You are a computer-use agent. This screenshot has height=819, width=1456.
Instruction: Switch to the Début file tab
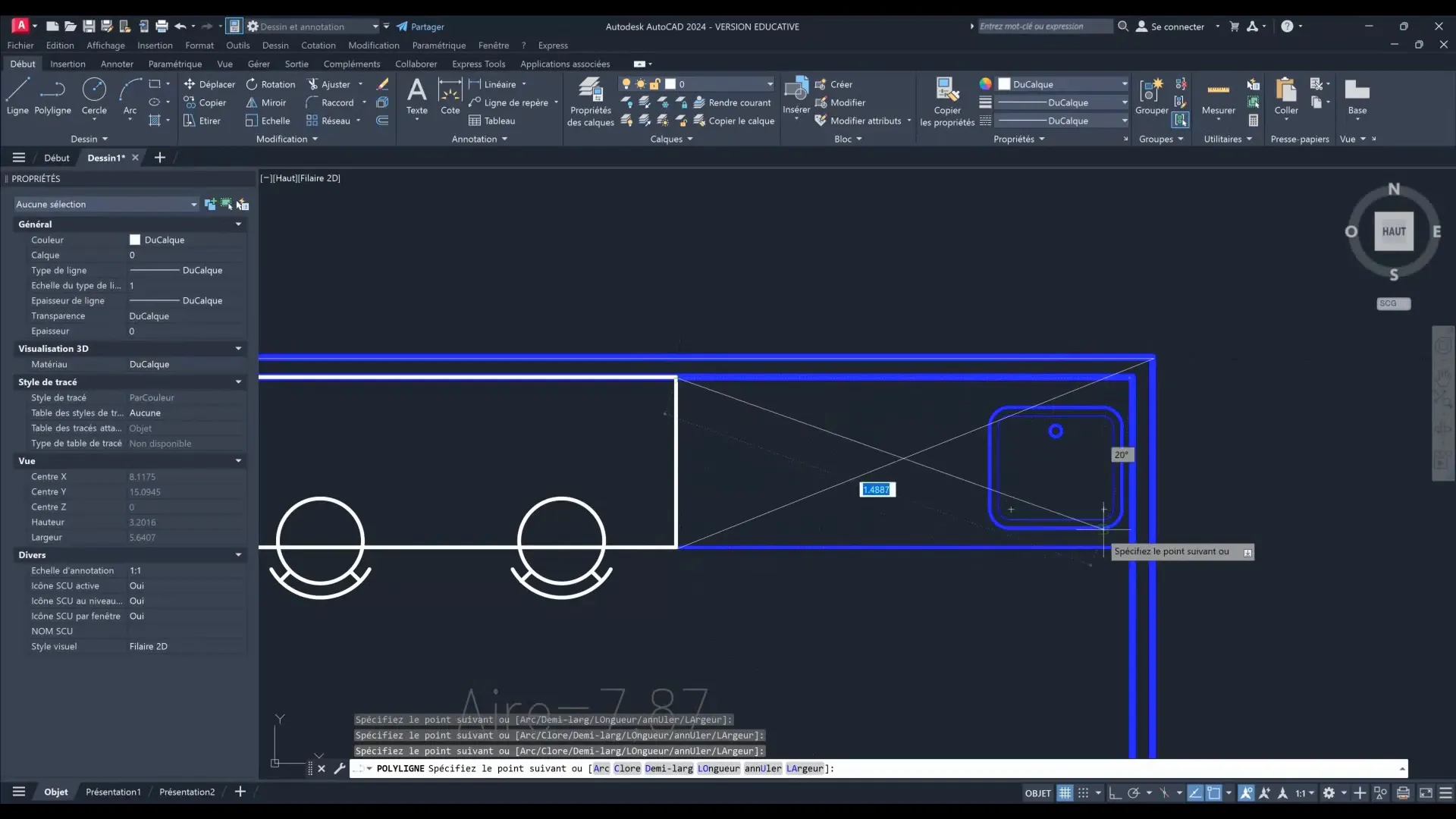point(56,158)
